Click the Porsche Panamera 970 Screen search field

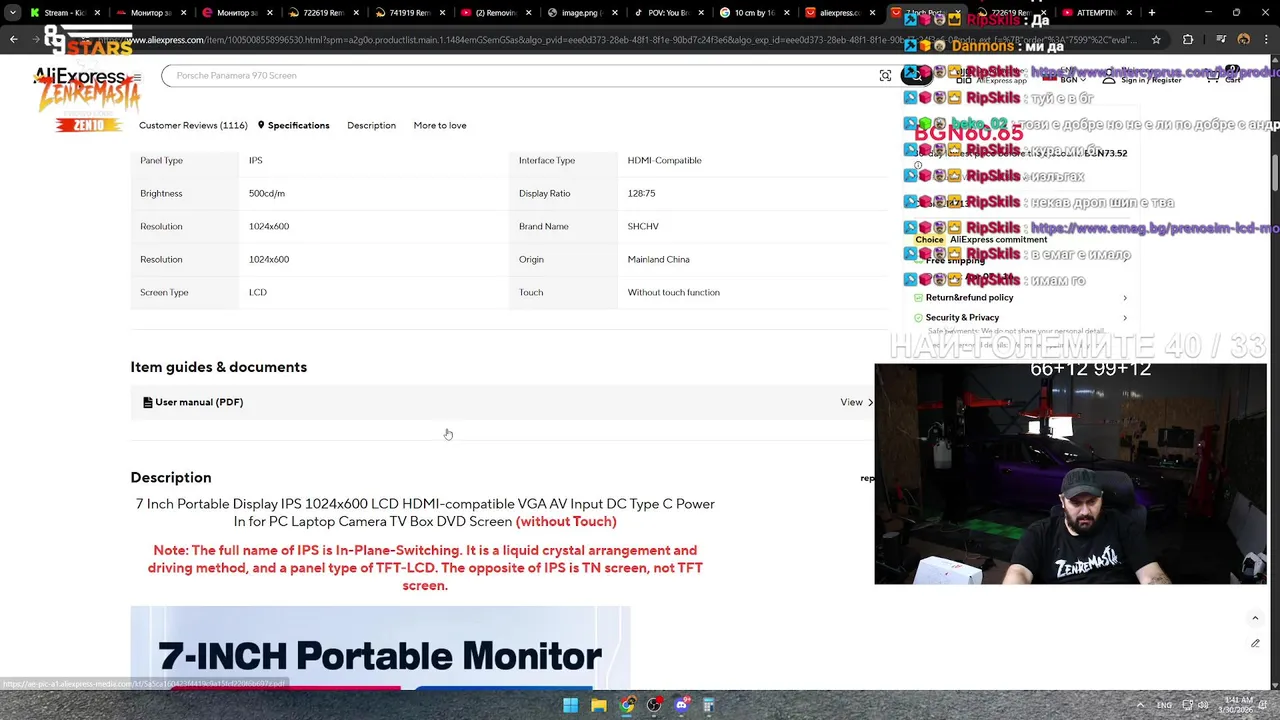pyautogui.click(x=520, y=76)
